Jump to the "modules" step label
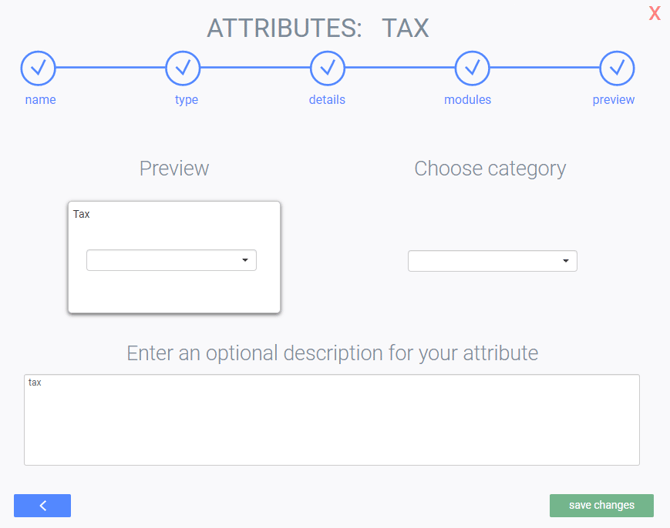This screenshot has height=528, width=670. click(x=468, y=100)
